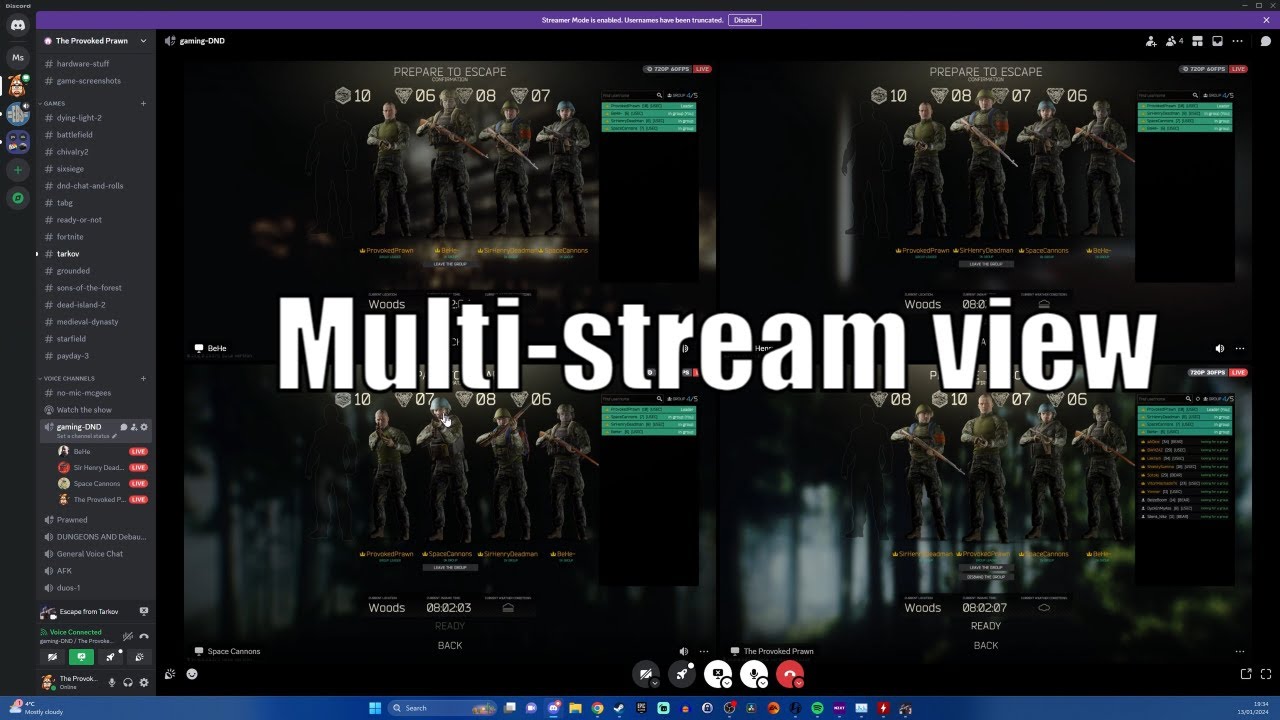Close the Streamer Mode banner
The width and height of the screenshot is (1280, 720).
(x=1266, y=20)
